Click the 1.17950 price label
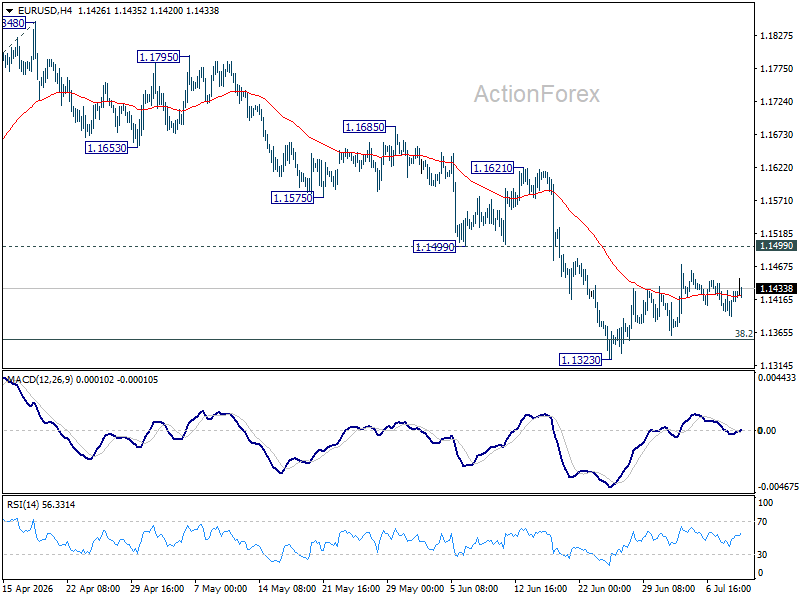This screenshot has height=600, width=800. point(159,57)
